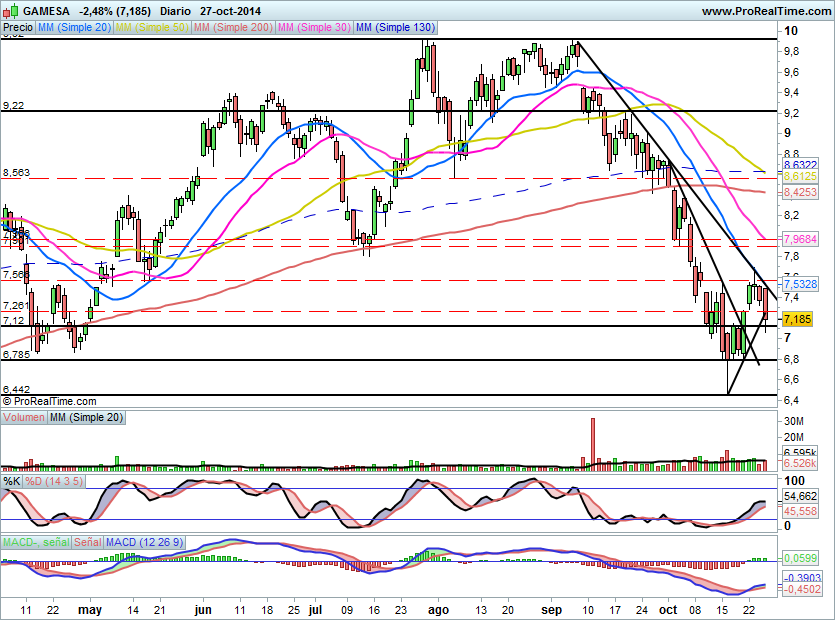This screenshot has height=620, width=835.
Task: Select the MM (Simple 20) price label
Action: pyautogui.click(x=74, y=27)
